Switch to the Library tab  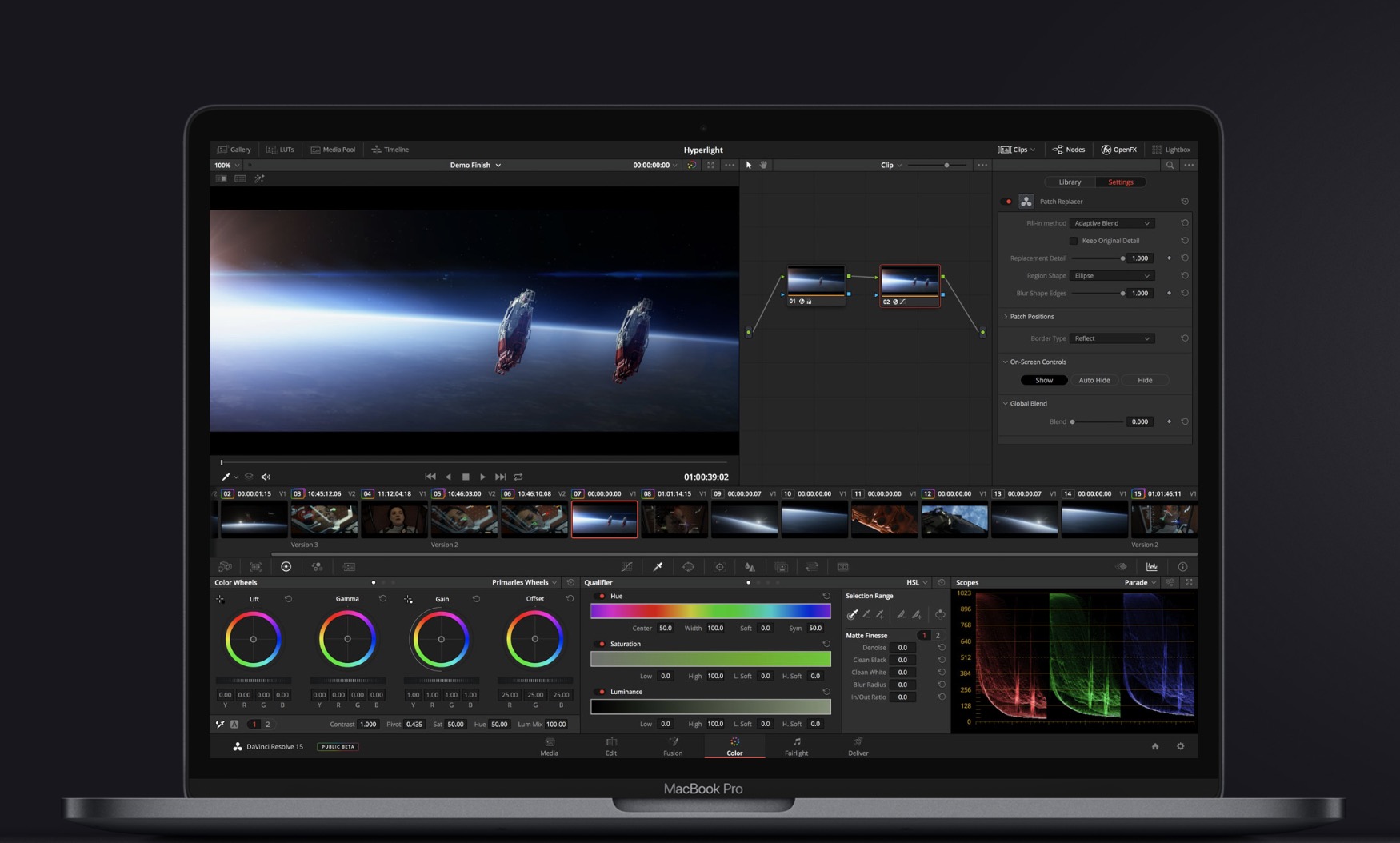[x=1070, y=182]
